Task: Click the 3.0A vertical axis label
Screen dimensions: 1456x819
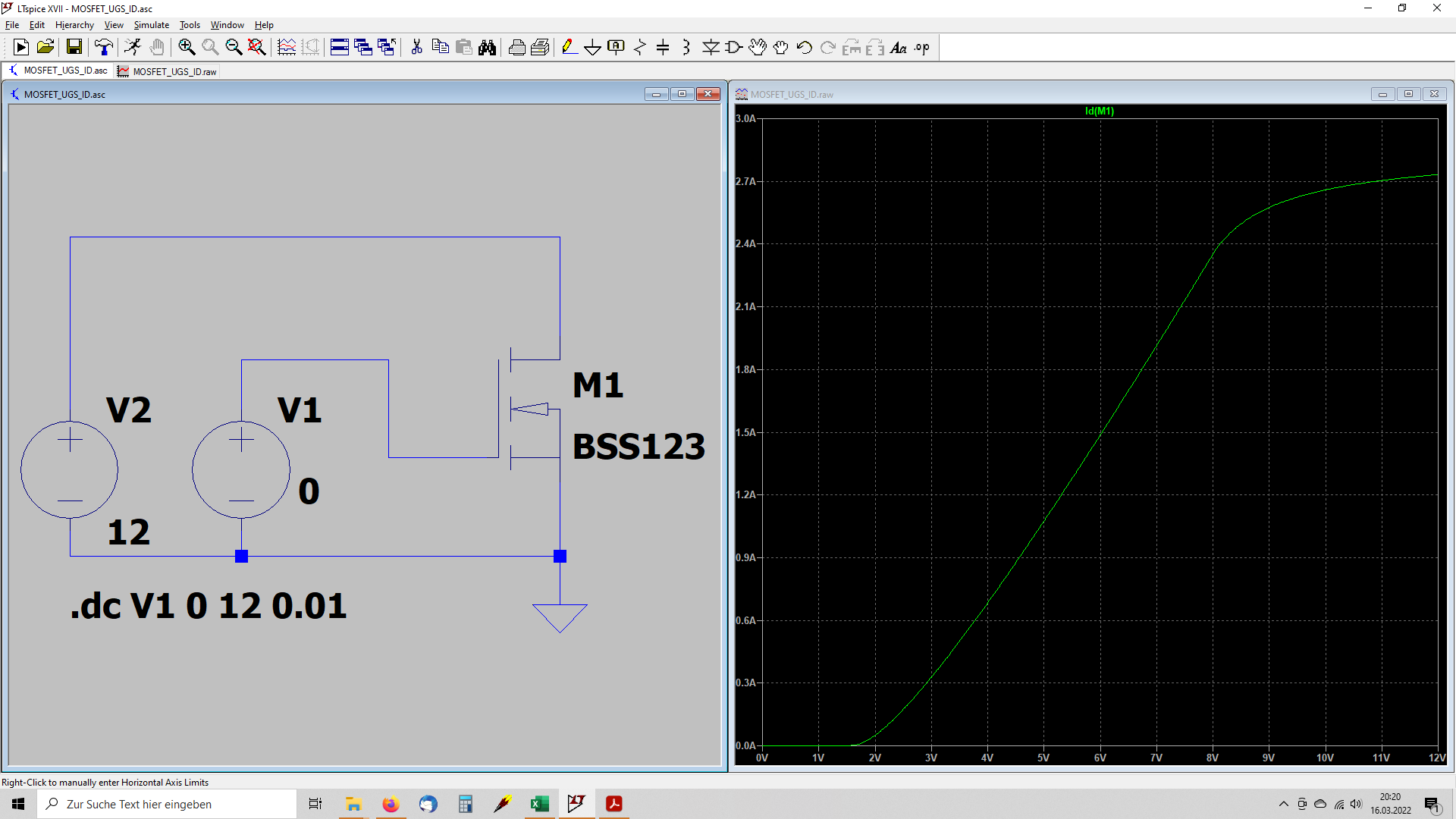Action: pyautogui.click(x=745, y=119)
